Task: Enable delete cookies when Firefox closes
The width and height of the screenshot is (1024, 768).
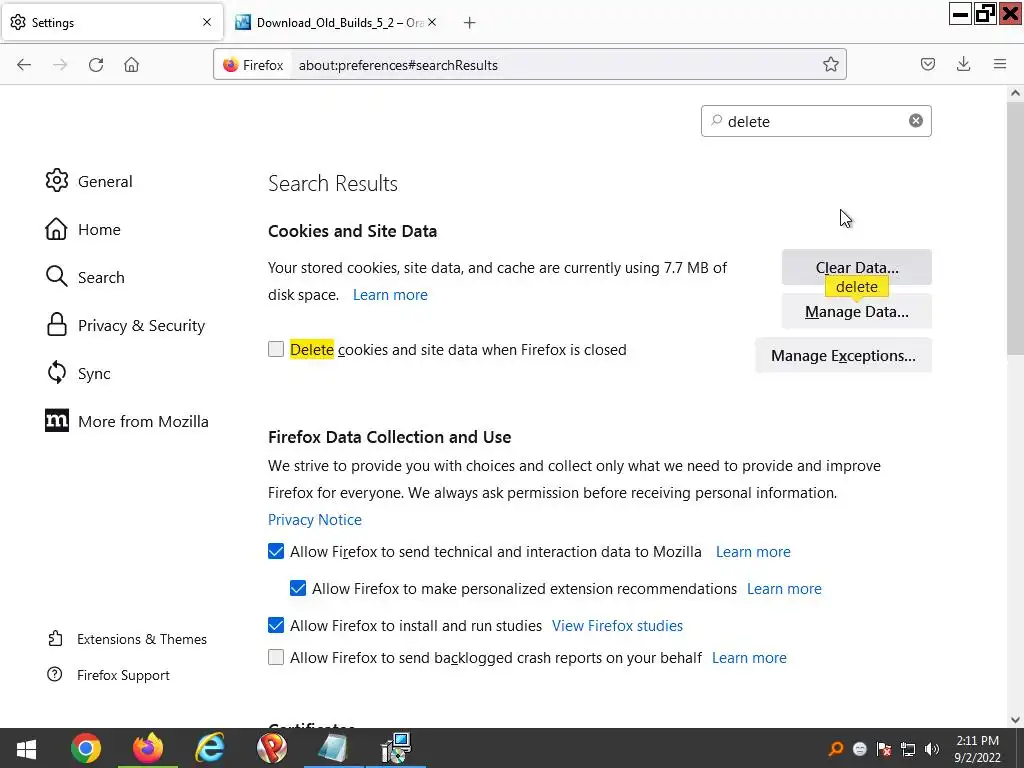Action: click(276, 349)
